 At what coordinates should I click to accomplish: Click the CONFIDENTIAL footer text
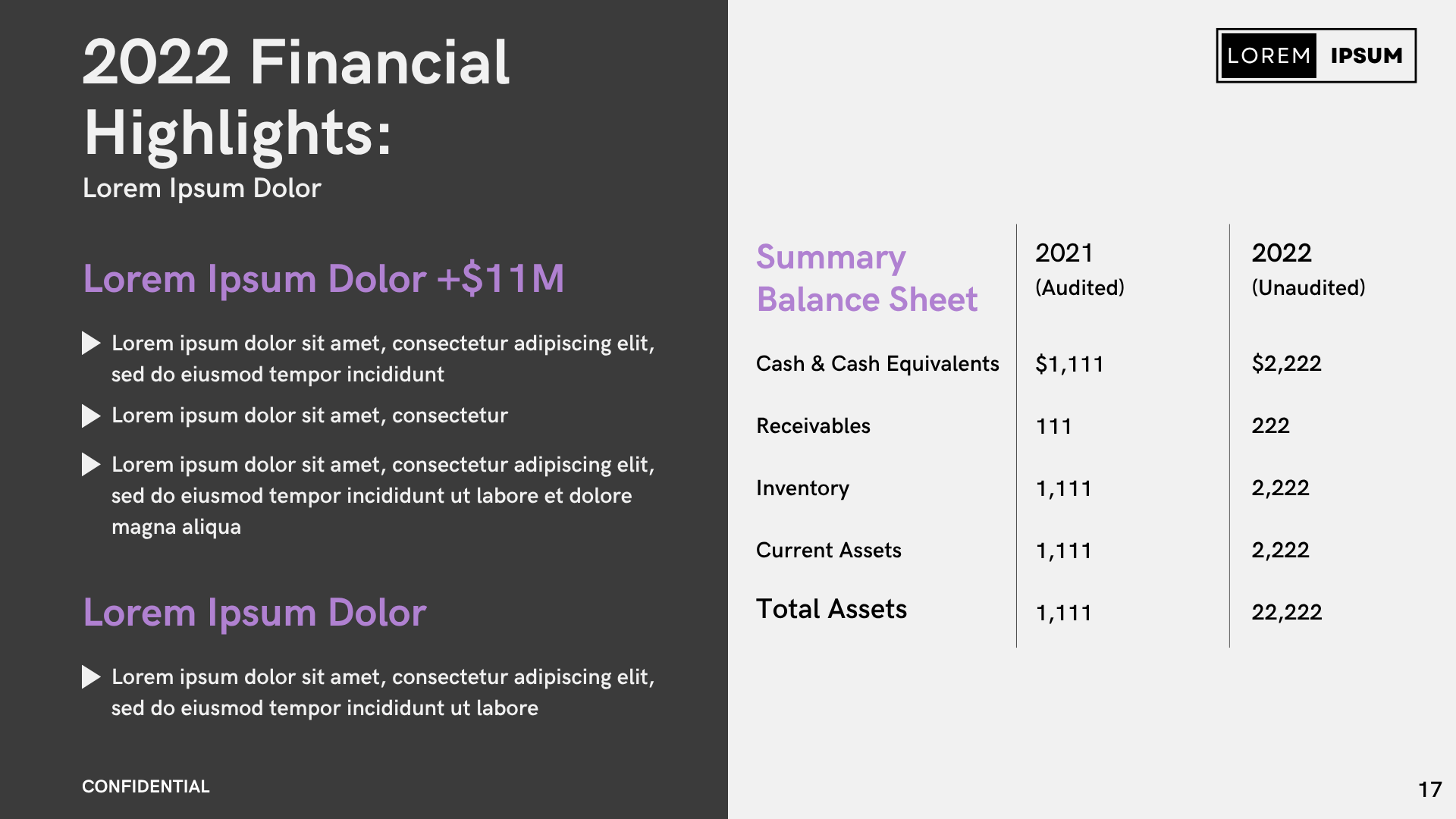pyautogui.click(x=146, y=786)
